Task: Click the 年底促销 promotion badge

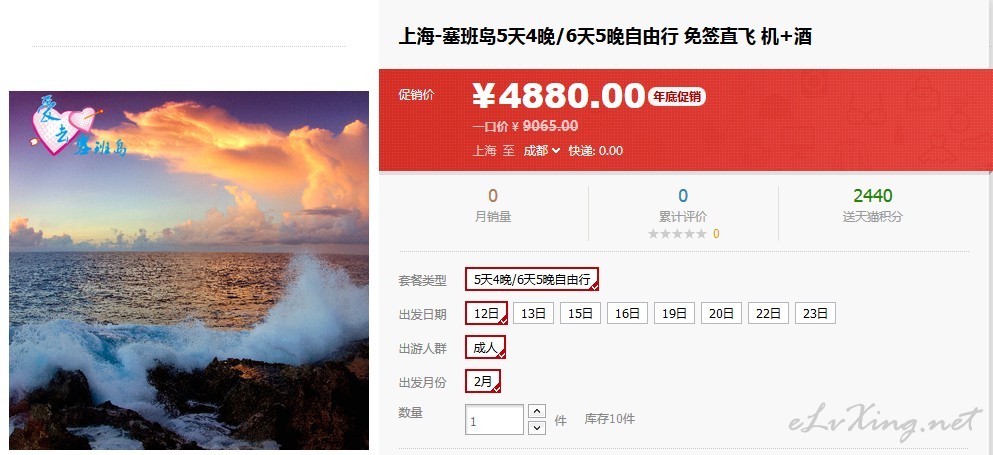Action: pos(676,97)
